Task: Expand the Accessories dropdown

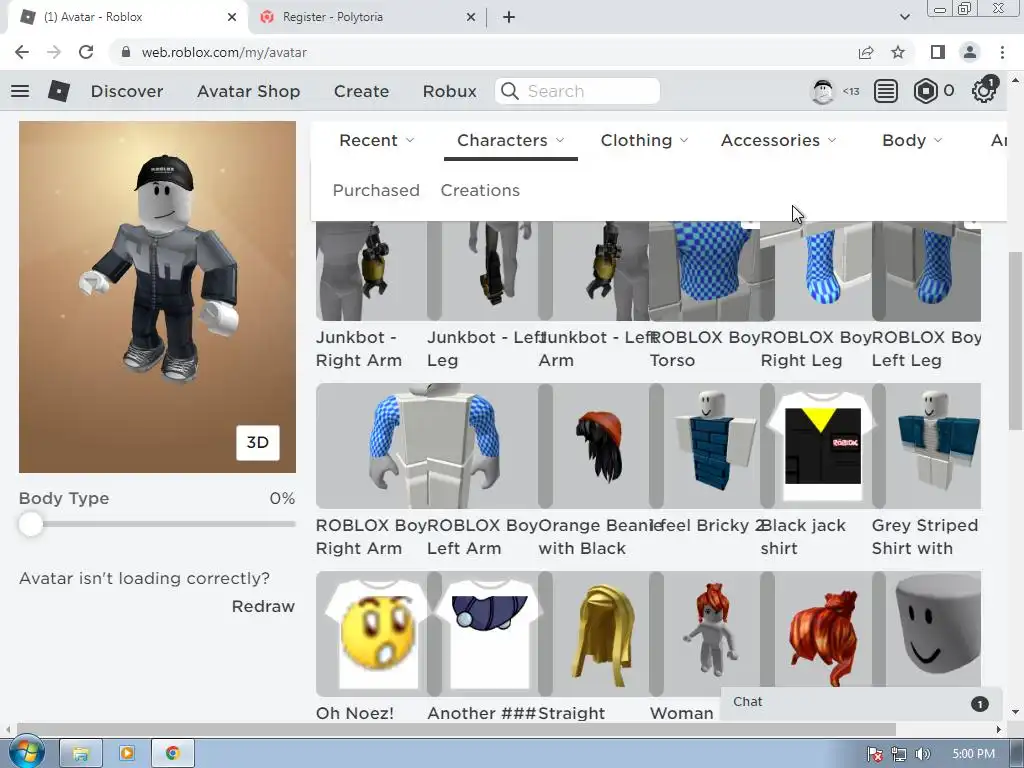Action: [778, 140]
